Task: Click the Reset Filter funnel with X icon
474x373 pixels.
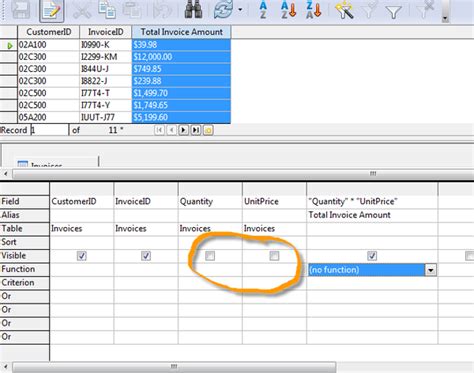Action: (x=425, y=9)
